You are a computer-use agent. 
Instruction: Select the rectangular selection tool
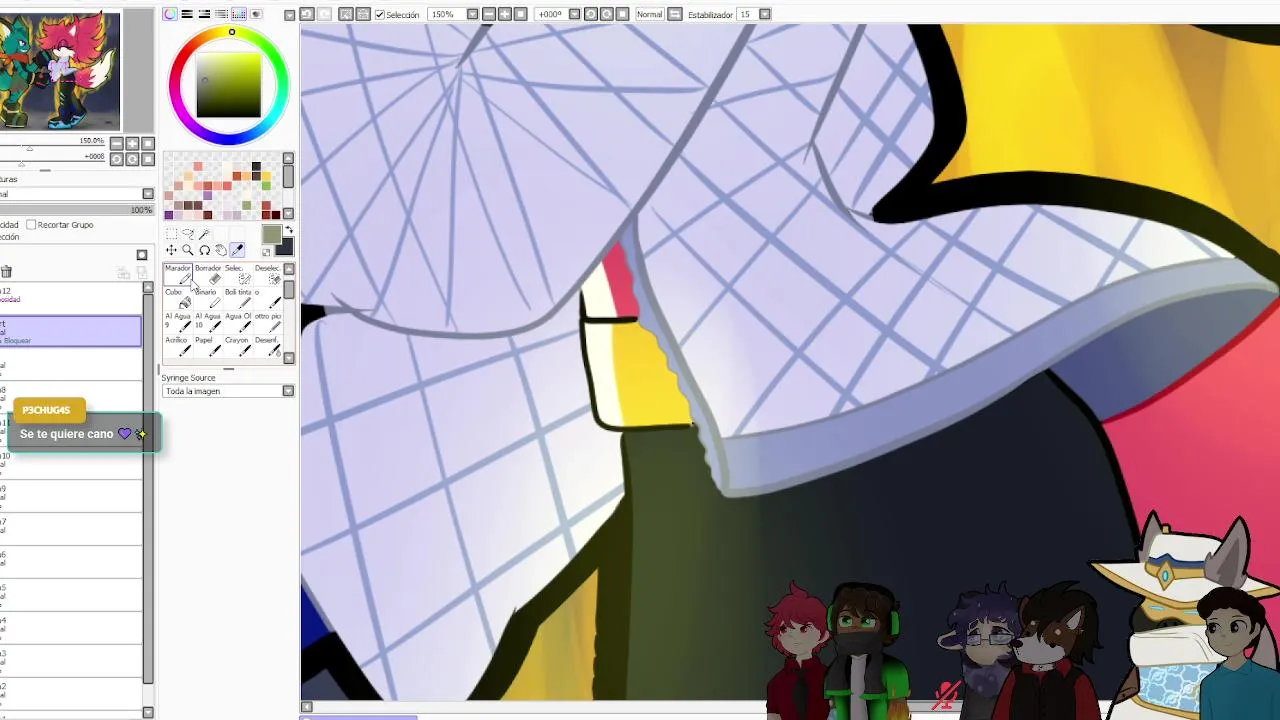(x=171, y=234)
